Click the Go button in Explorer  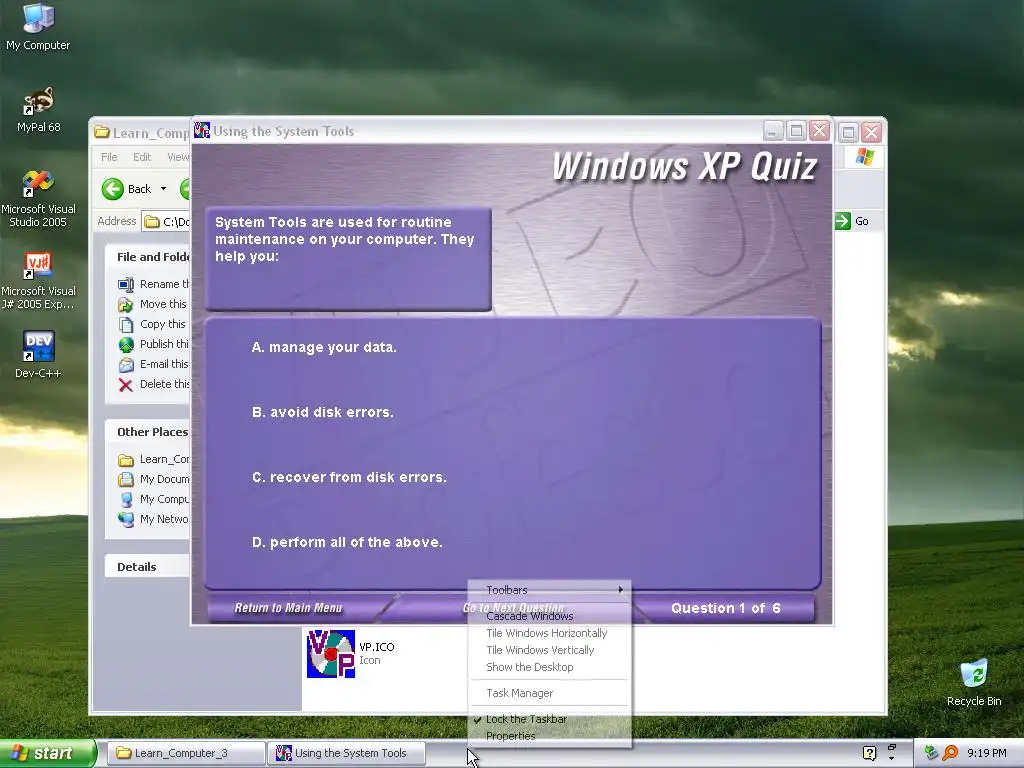pos(852,221)
